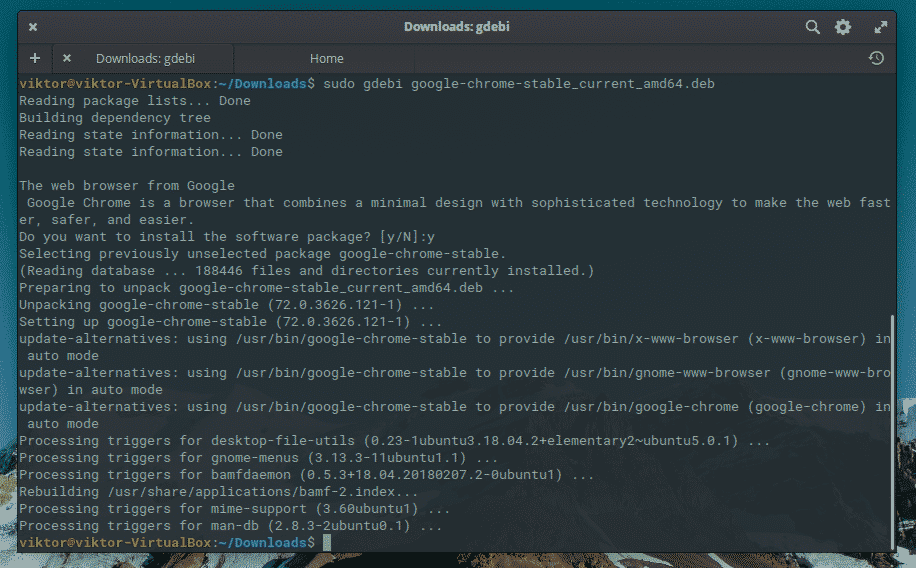The image size is (916, 568).
Task: Click the "Downloads: gdebi" window title
Action: coord(457,27)
